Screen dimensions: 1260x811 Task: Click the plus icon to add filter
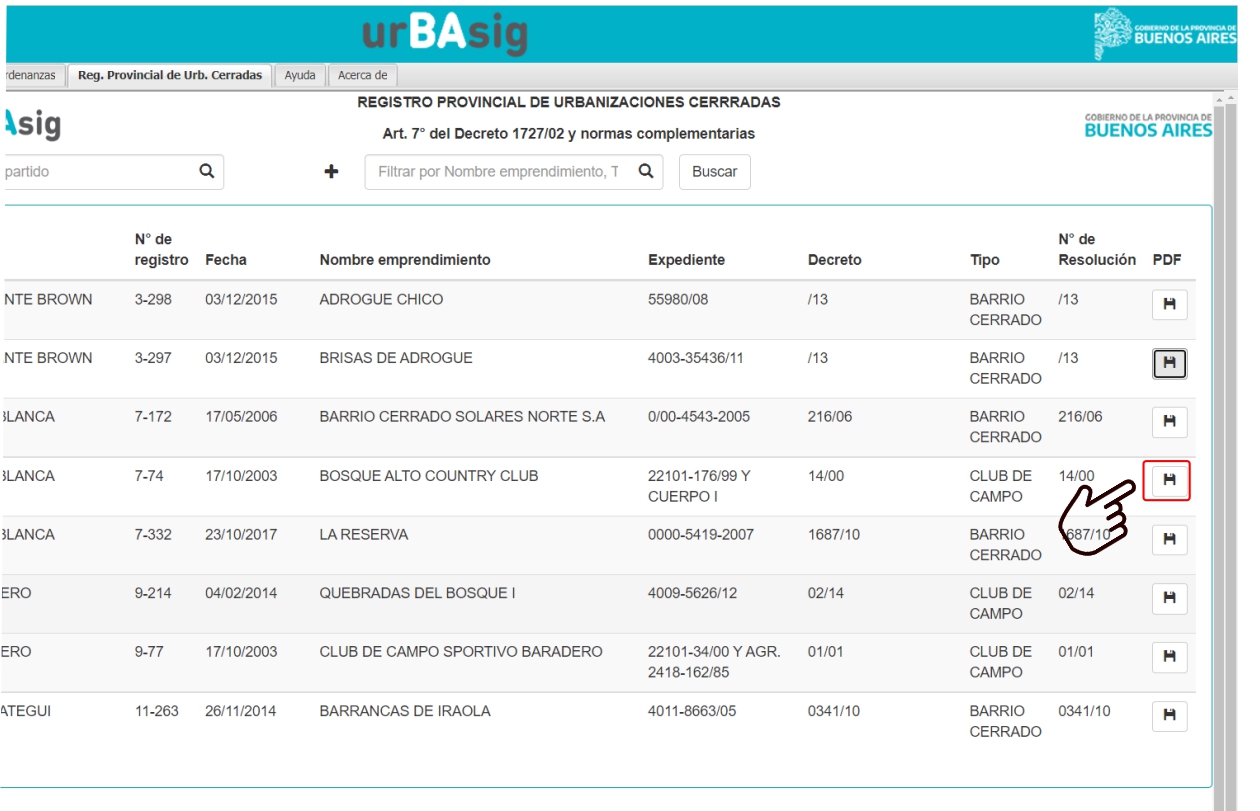click(x=331, y=172)
